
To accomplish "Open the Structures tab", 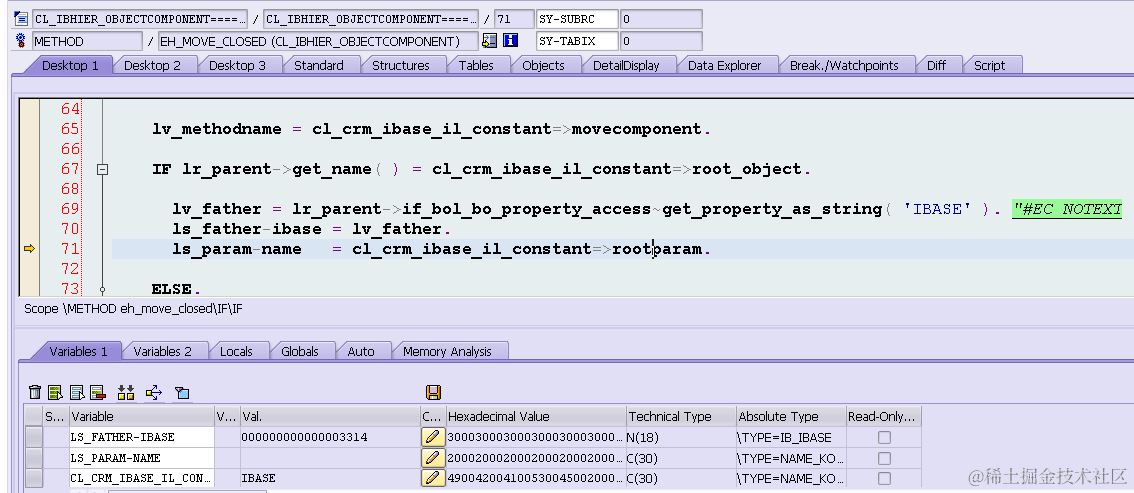I will tap(401, 65).
